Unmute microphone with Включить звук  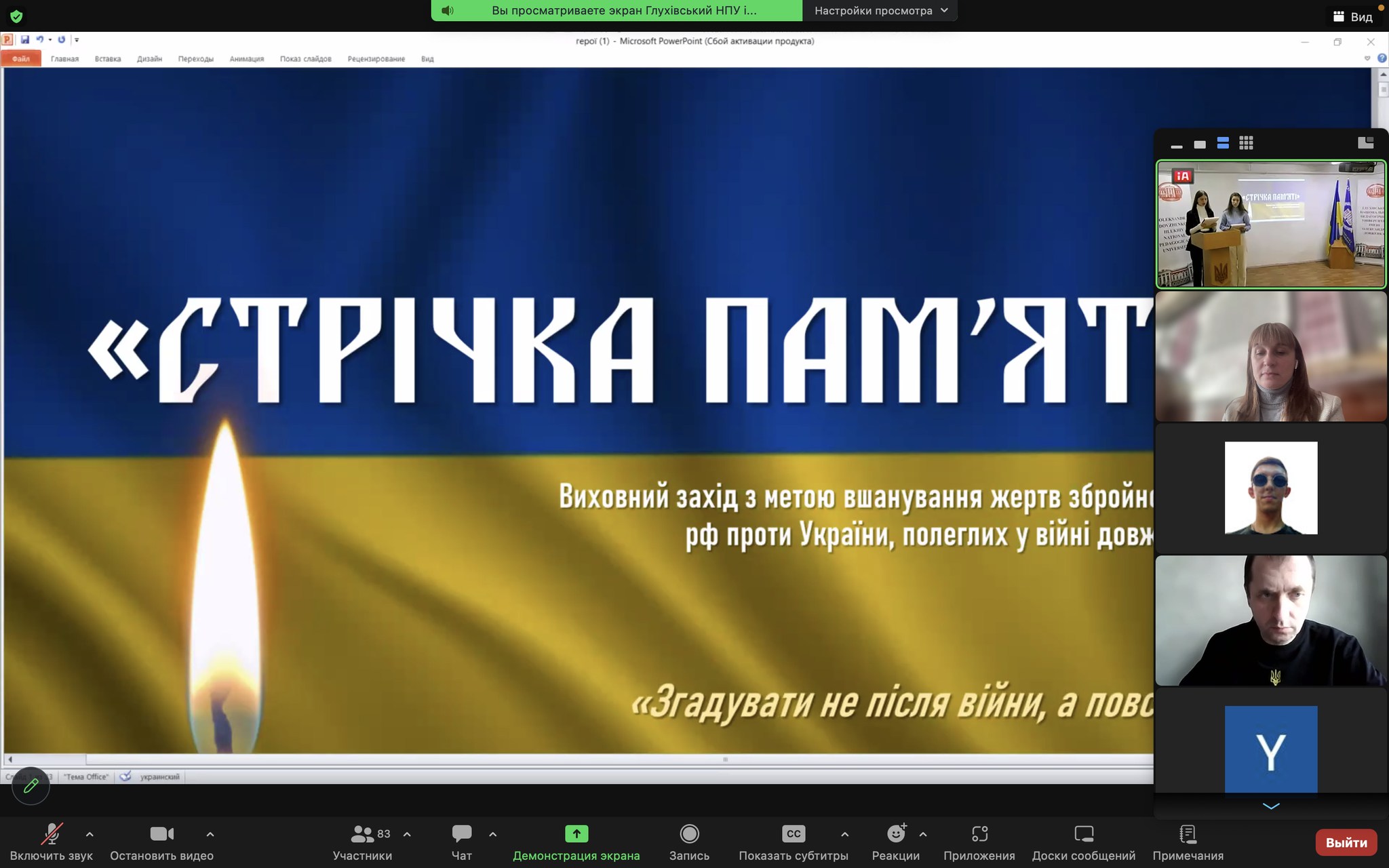click(52, 843)
